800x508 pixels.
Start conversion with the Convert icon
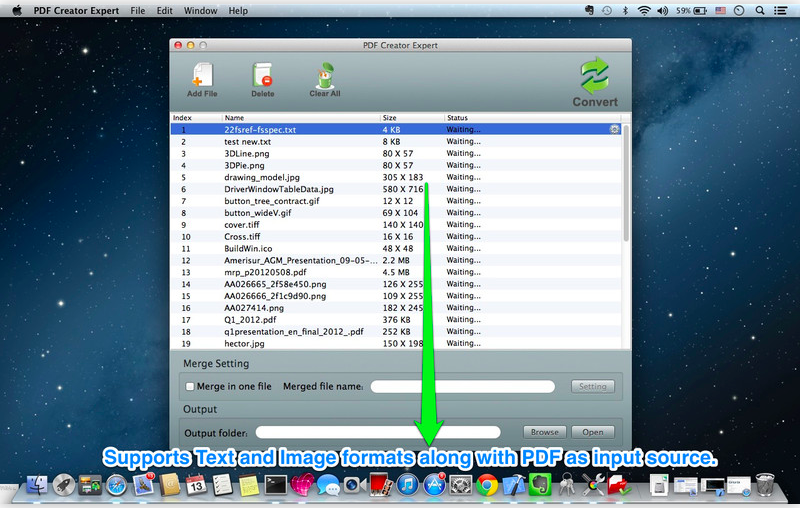[595, 82]
